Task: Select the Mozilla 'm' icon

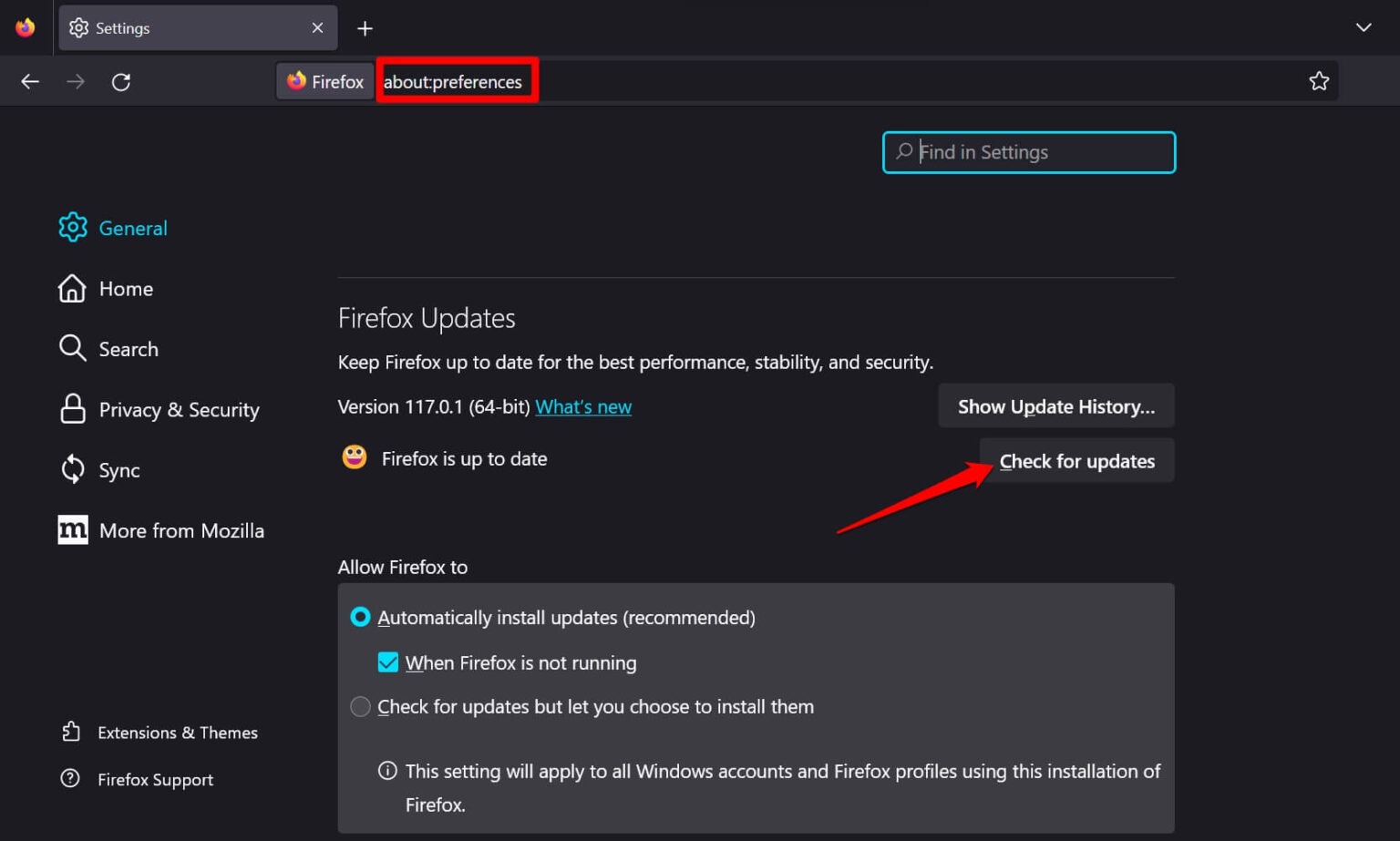Action: point(72,529)
